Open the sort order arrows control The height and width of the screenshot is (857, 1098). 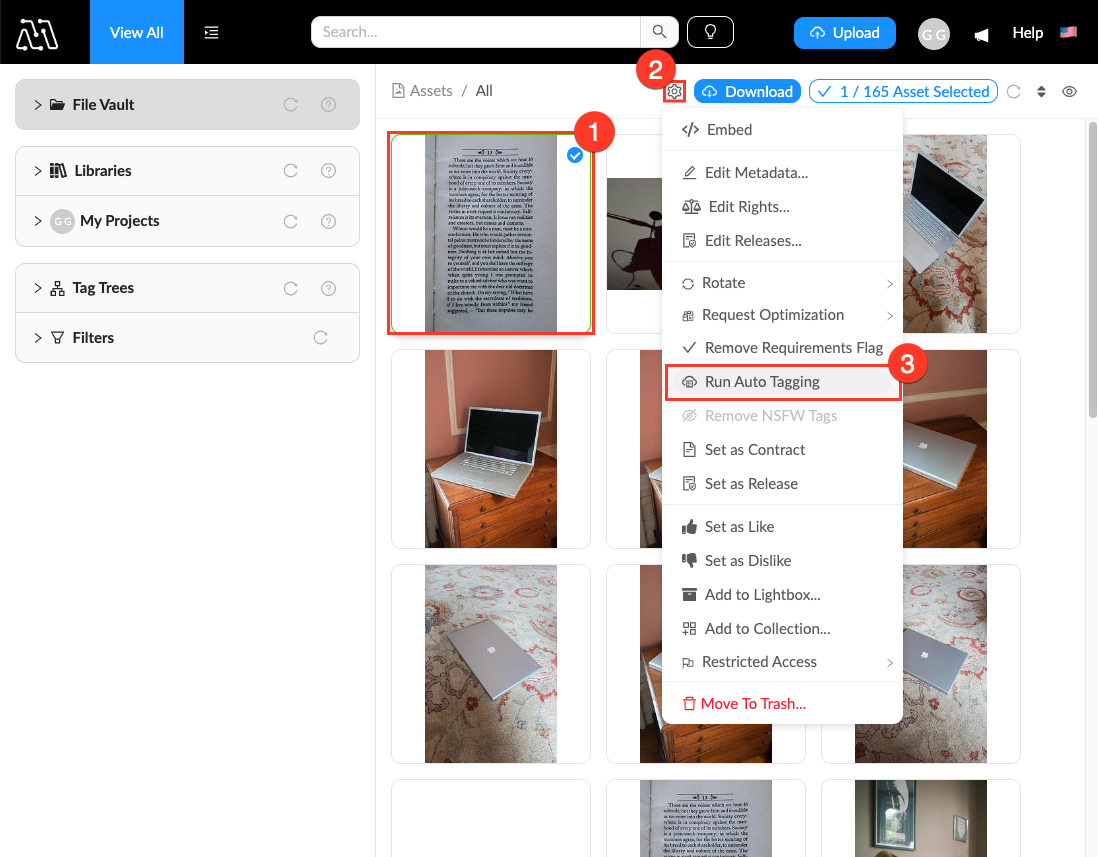[x=1041, y=92]
